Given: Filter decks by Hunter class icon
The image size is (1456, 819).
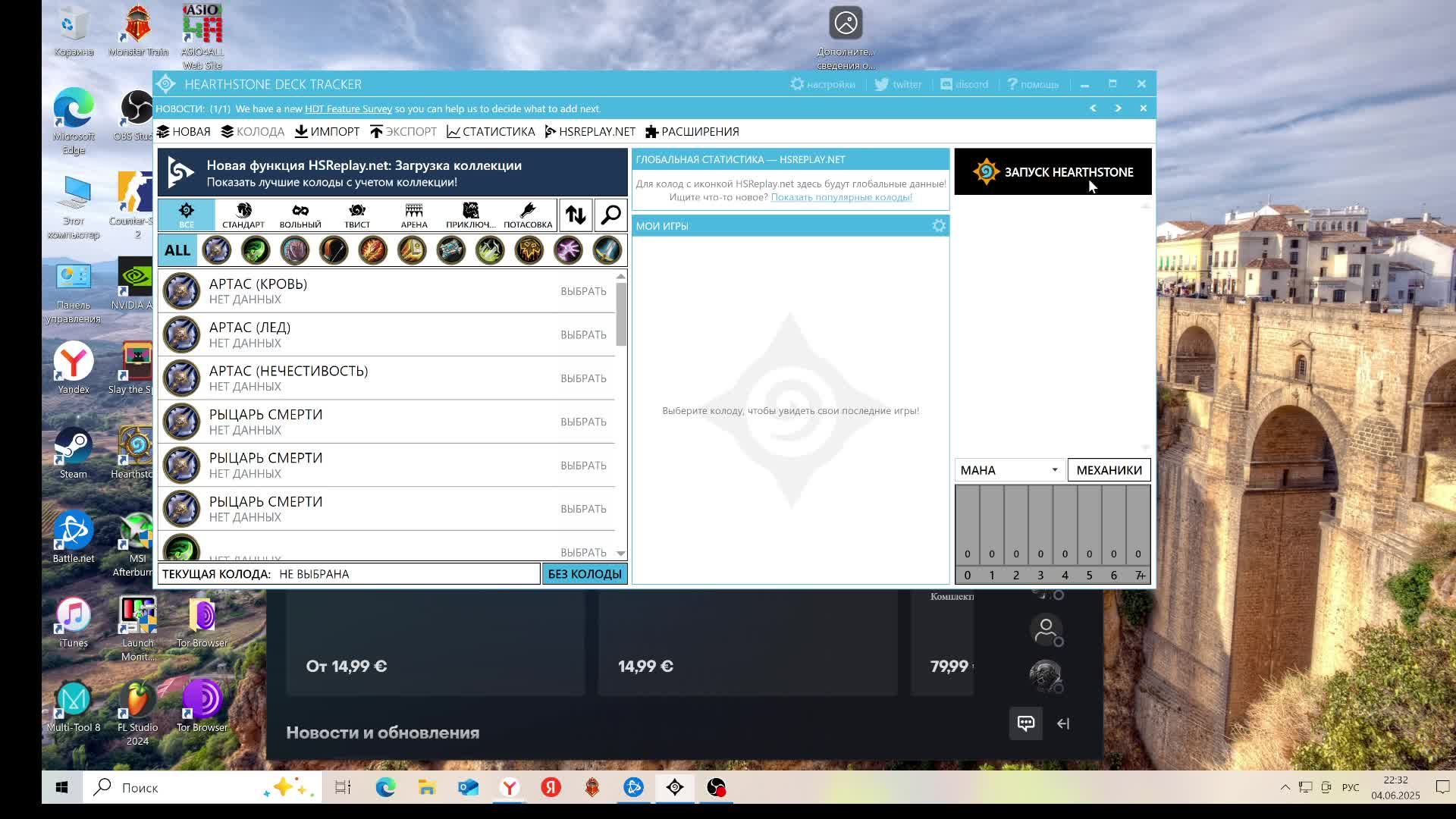Looking at the screenshot, I should point(334,250).
